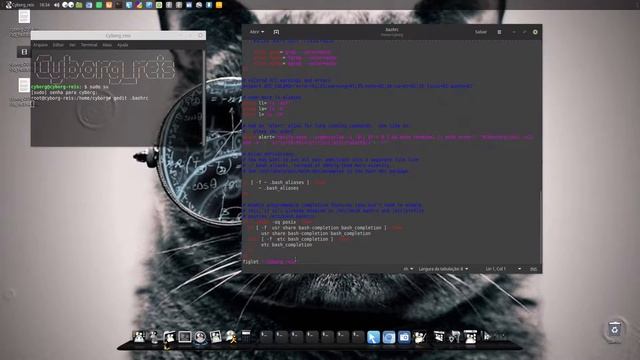The image size is (640, 360).
Task: Expand the dropdown arrow next to Lin 1, Col 1
Action: [519, 269]
